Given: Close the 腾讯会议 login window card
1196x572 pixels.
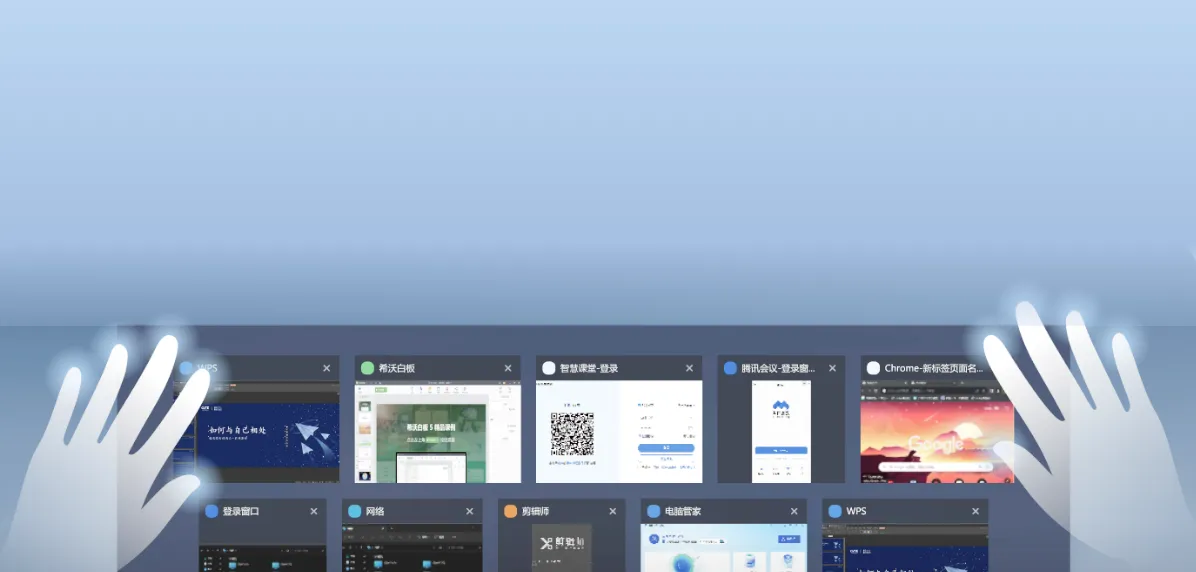Looking at the screenshot, I should (x=832, y=368).
